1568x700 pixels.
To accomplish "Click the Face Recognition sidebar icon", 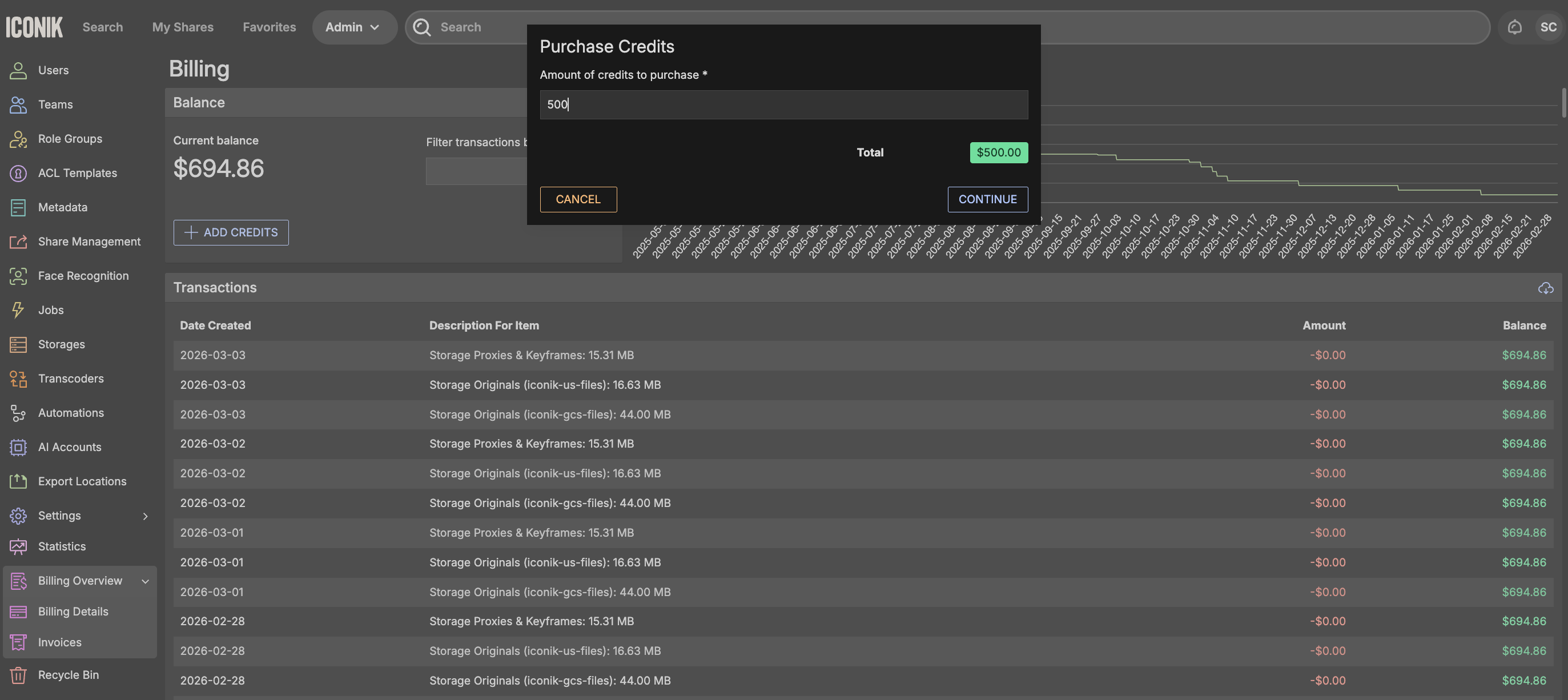I will coord(18,276).
